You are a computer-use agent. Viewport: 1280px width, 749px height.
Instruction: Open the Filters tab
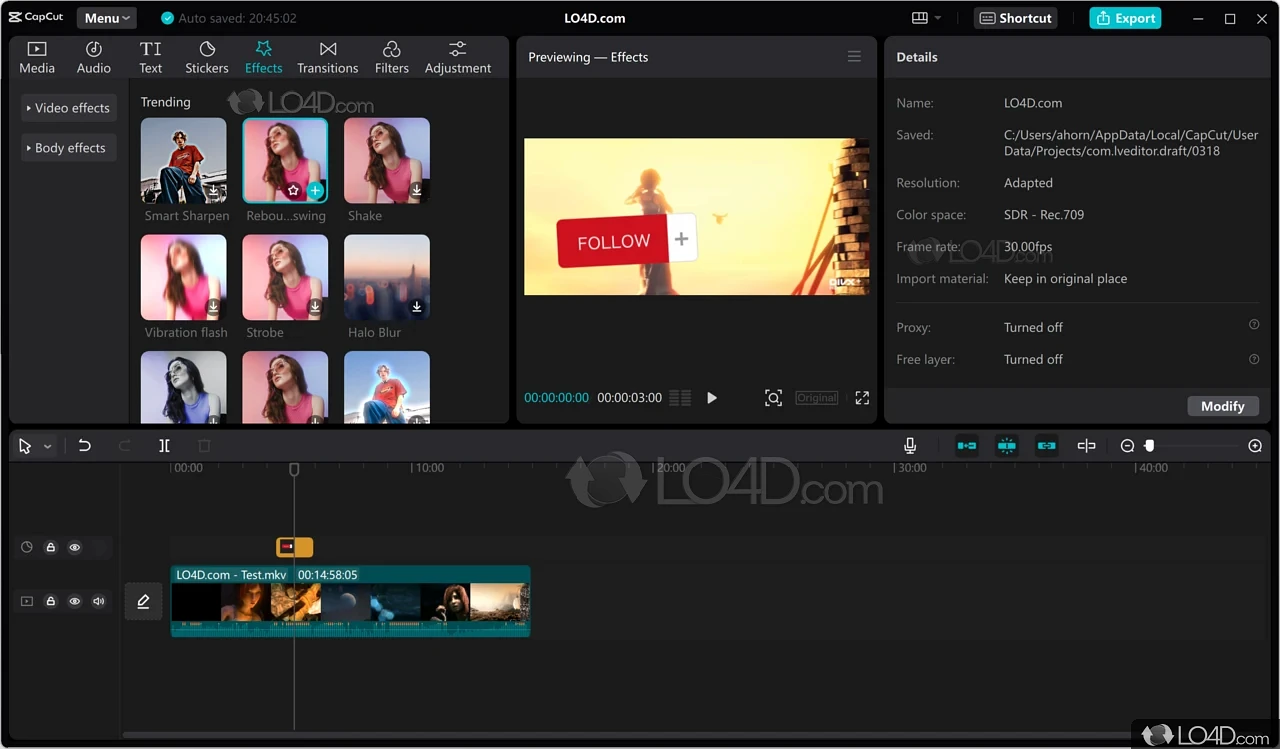(x=392, y=58)
